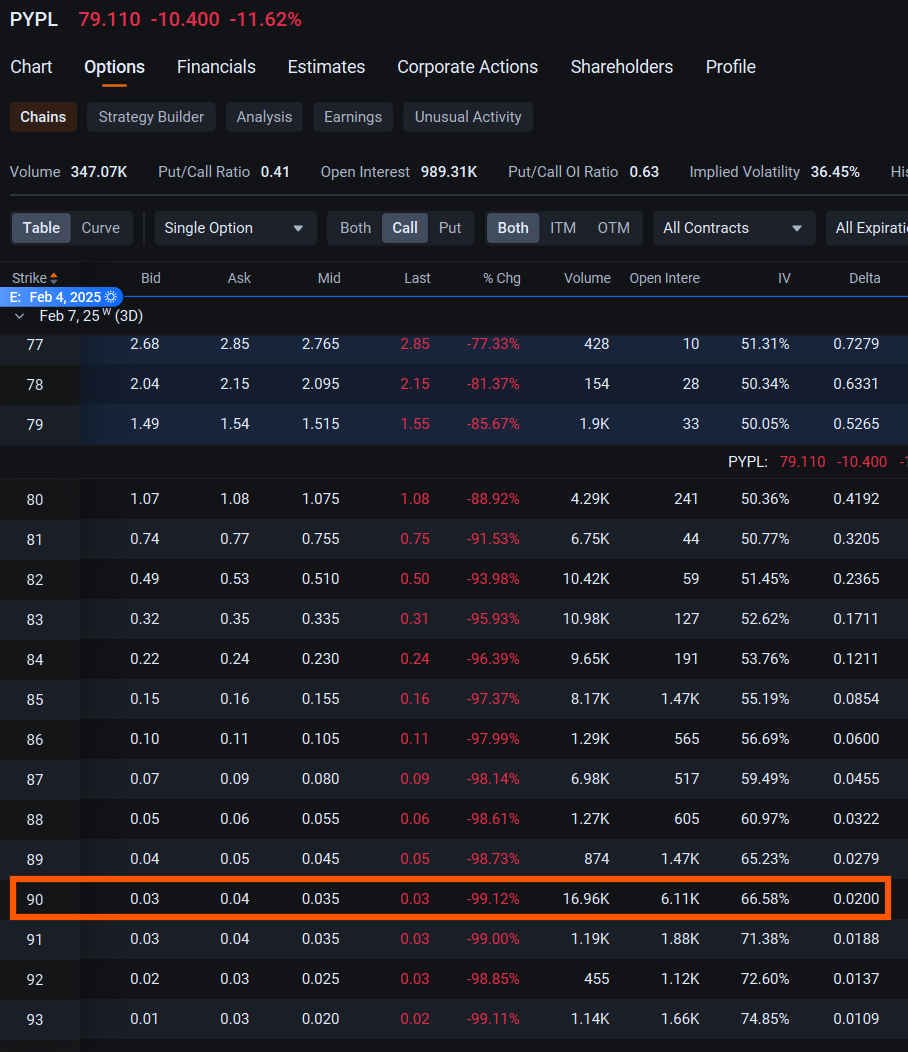
Task: Switch to Table view
Action: point(42,228)
